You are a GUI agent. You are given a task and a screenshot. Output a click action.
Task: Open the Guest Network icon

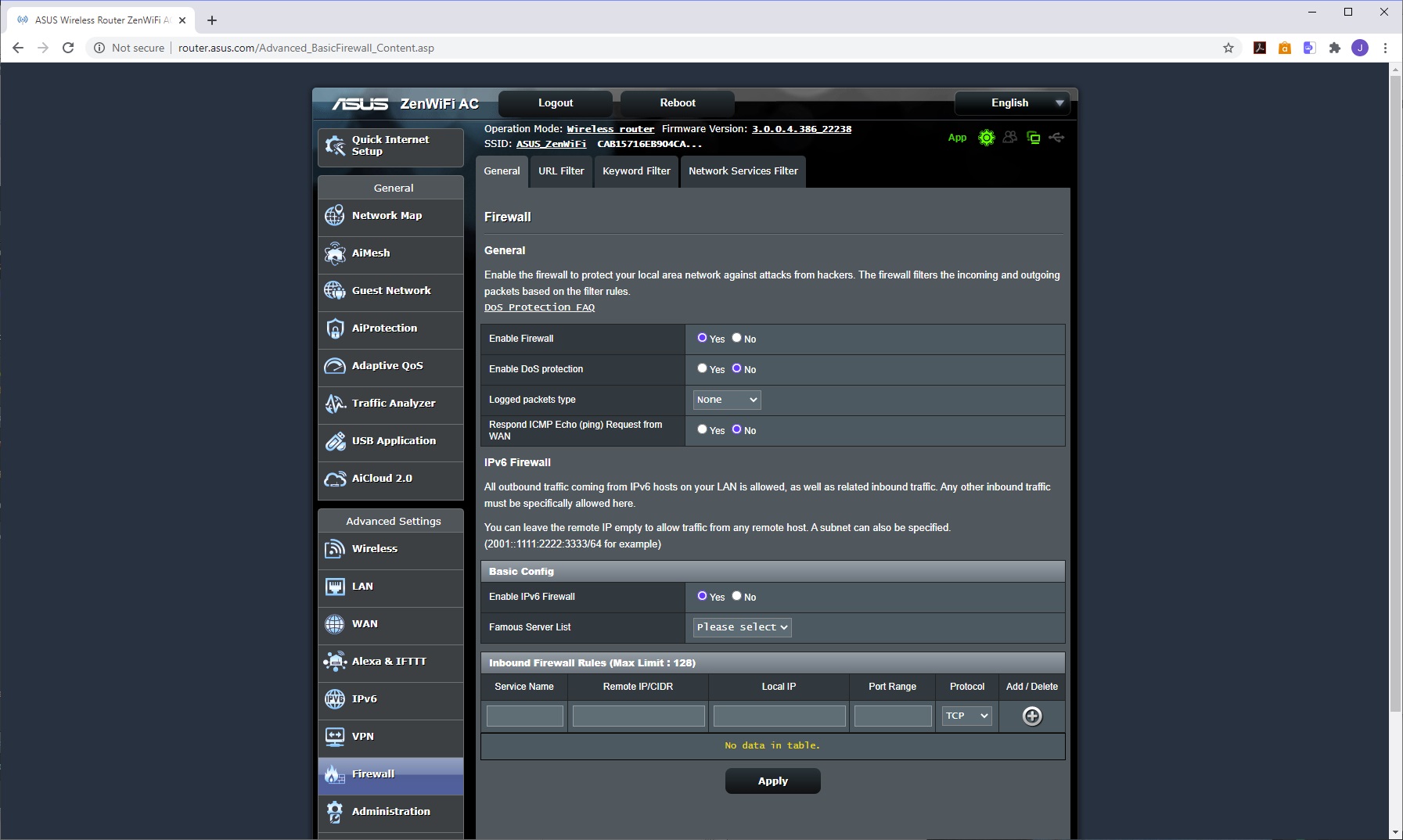pos(335,290)
